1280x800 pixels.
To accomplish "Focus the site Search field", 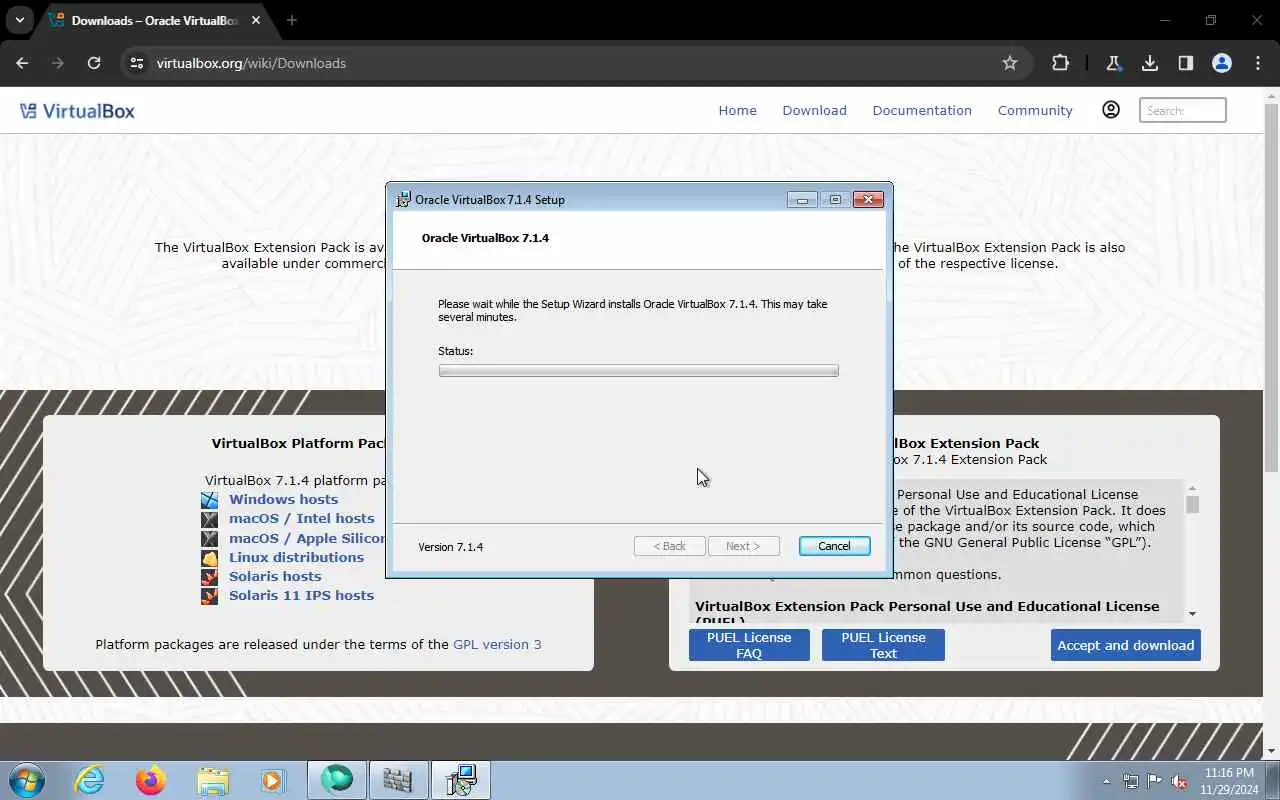I will 1182,110.
